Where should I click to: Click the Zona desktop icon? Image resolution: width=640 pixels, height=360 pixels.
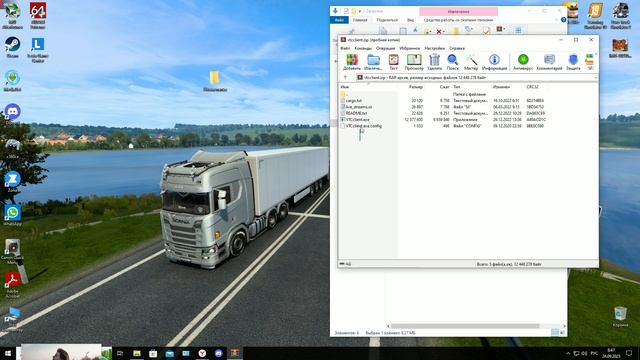pos(12,181)
